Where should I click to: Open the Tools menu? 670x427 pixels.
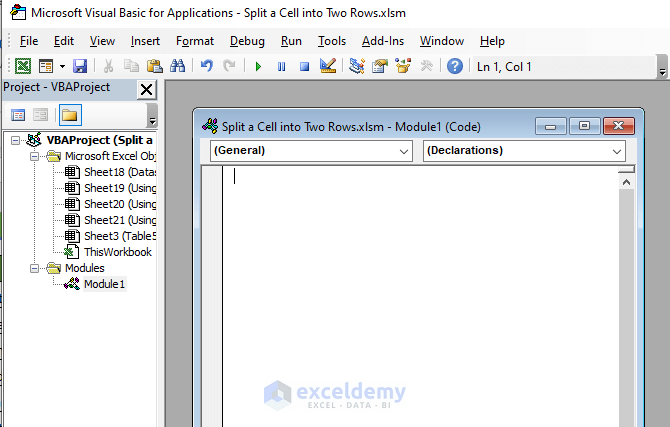click(332, 41)
